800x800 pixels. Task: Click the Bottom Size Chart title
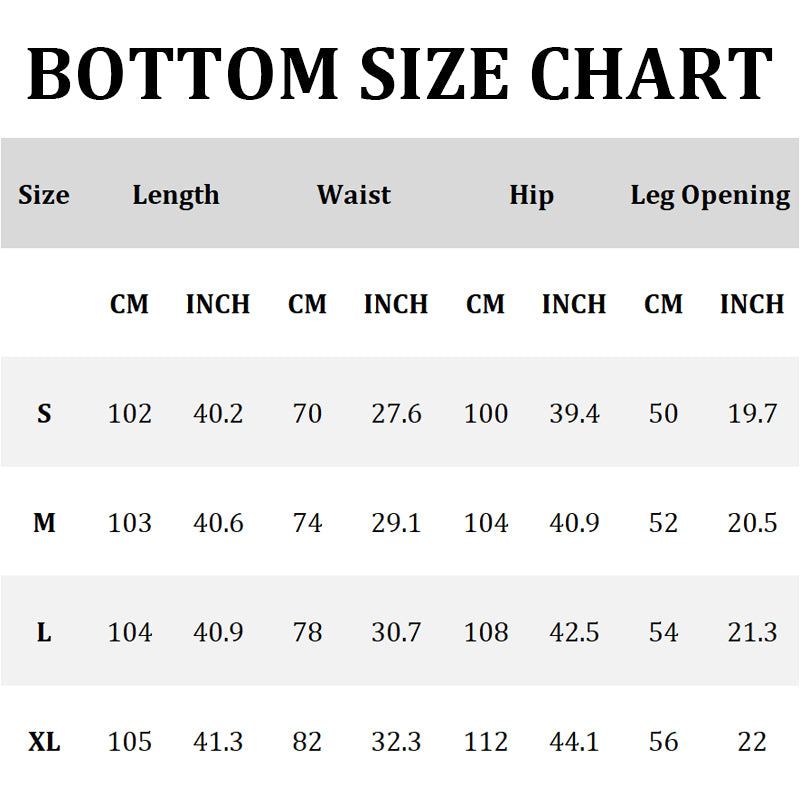400,74
